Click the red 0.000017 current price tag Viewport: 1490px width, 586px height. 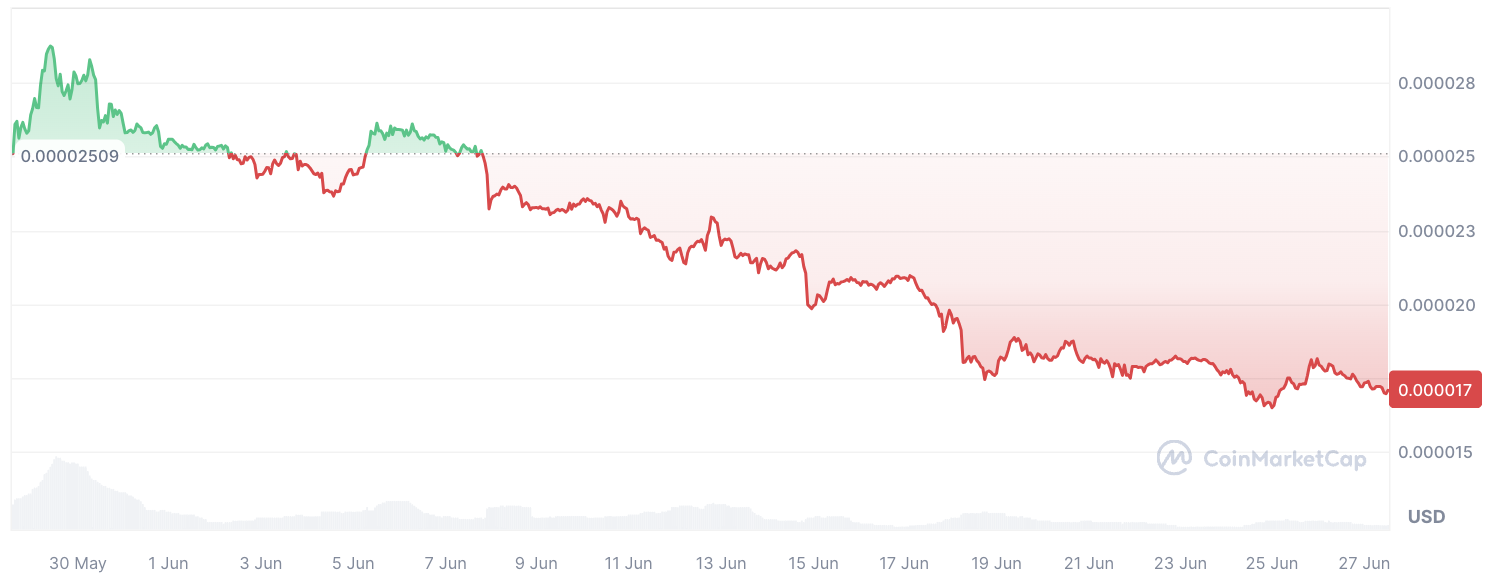[1435, 389]
